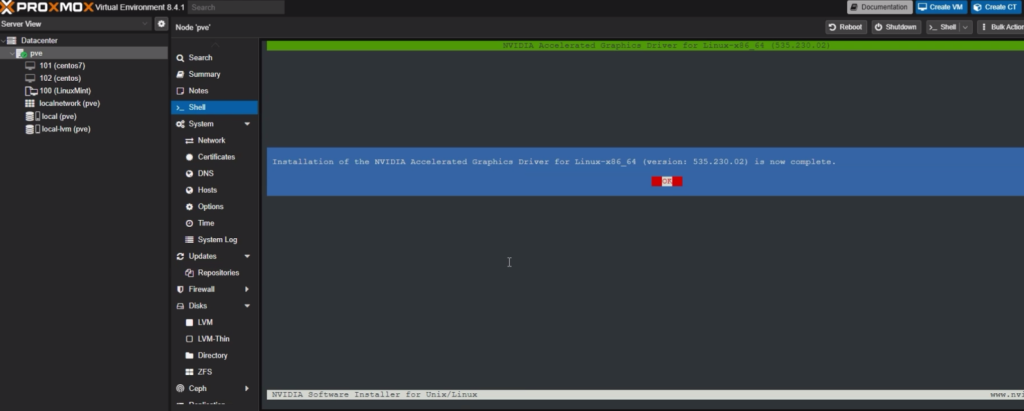Open the Documentation link
1024x411 pixels.
coord(879,7)
